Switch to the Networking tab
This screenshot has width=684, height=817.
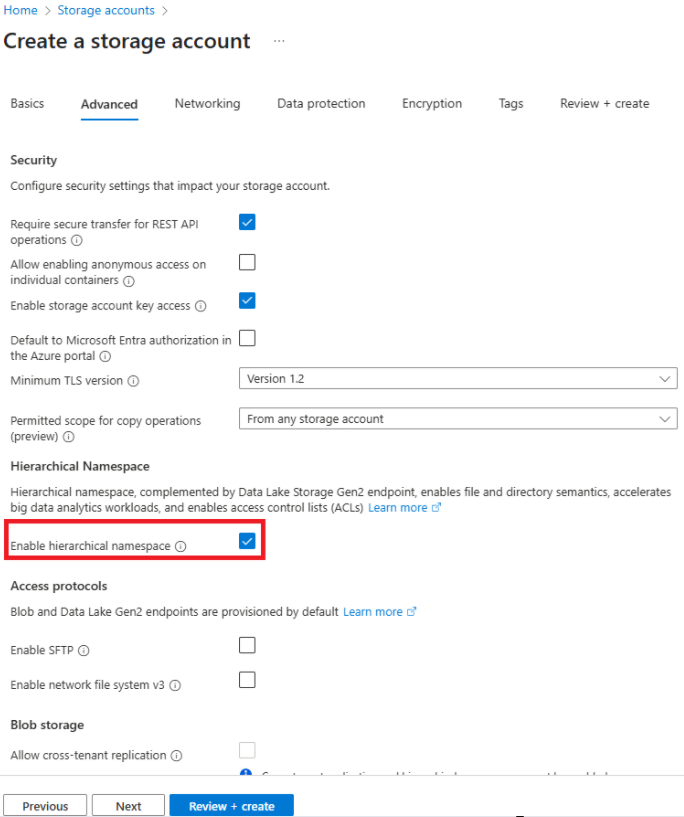tap(207, 103)
